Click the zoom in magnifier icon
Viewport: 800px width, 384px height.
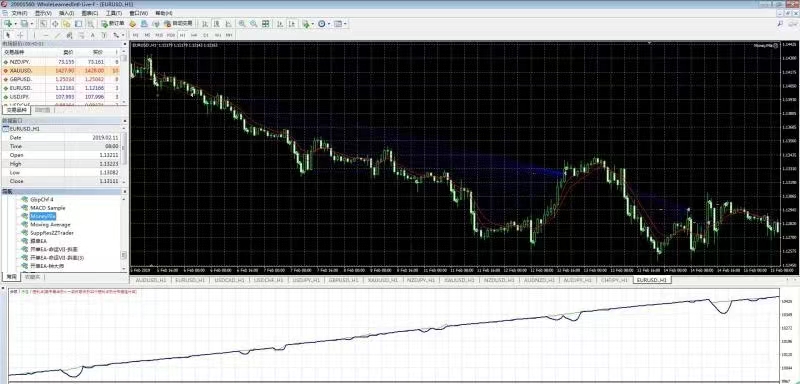point(242,23)
